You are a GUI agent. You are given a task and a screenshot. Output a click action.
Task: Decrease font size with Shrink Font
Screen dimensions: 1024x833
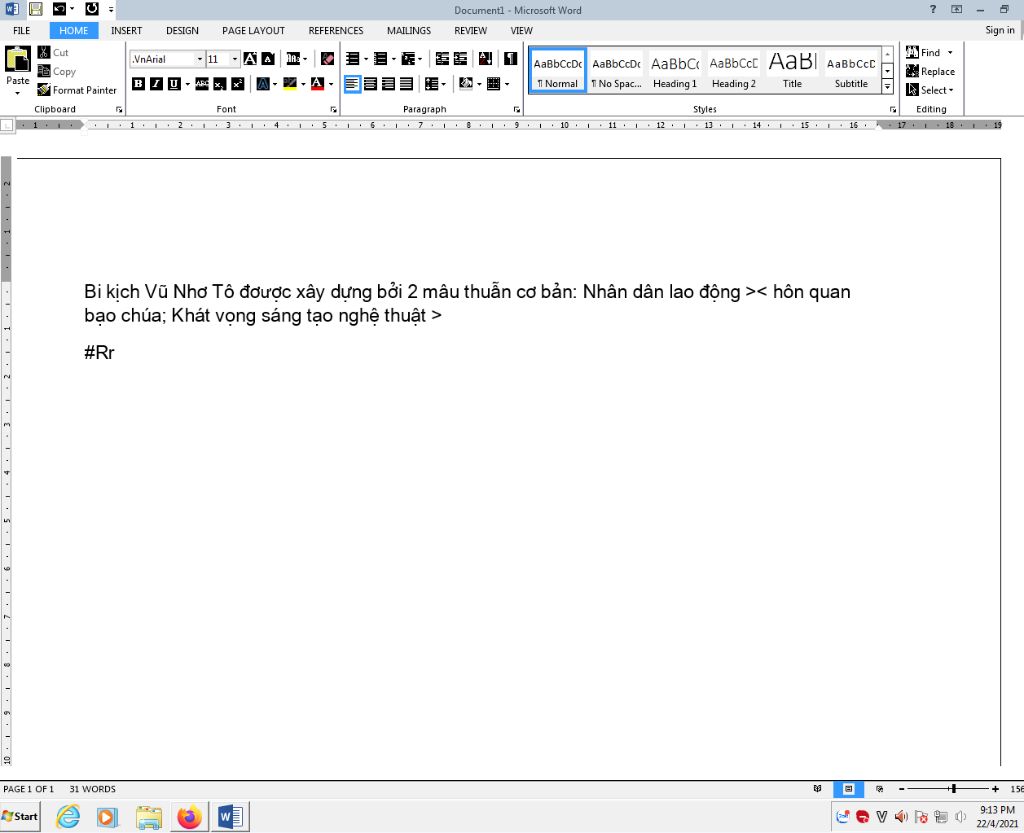tap(268, 59)
